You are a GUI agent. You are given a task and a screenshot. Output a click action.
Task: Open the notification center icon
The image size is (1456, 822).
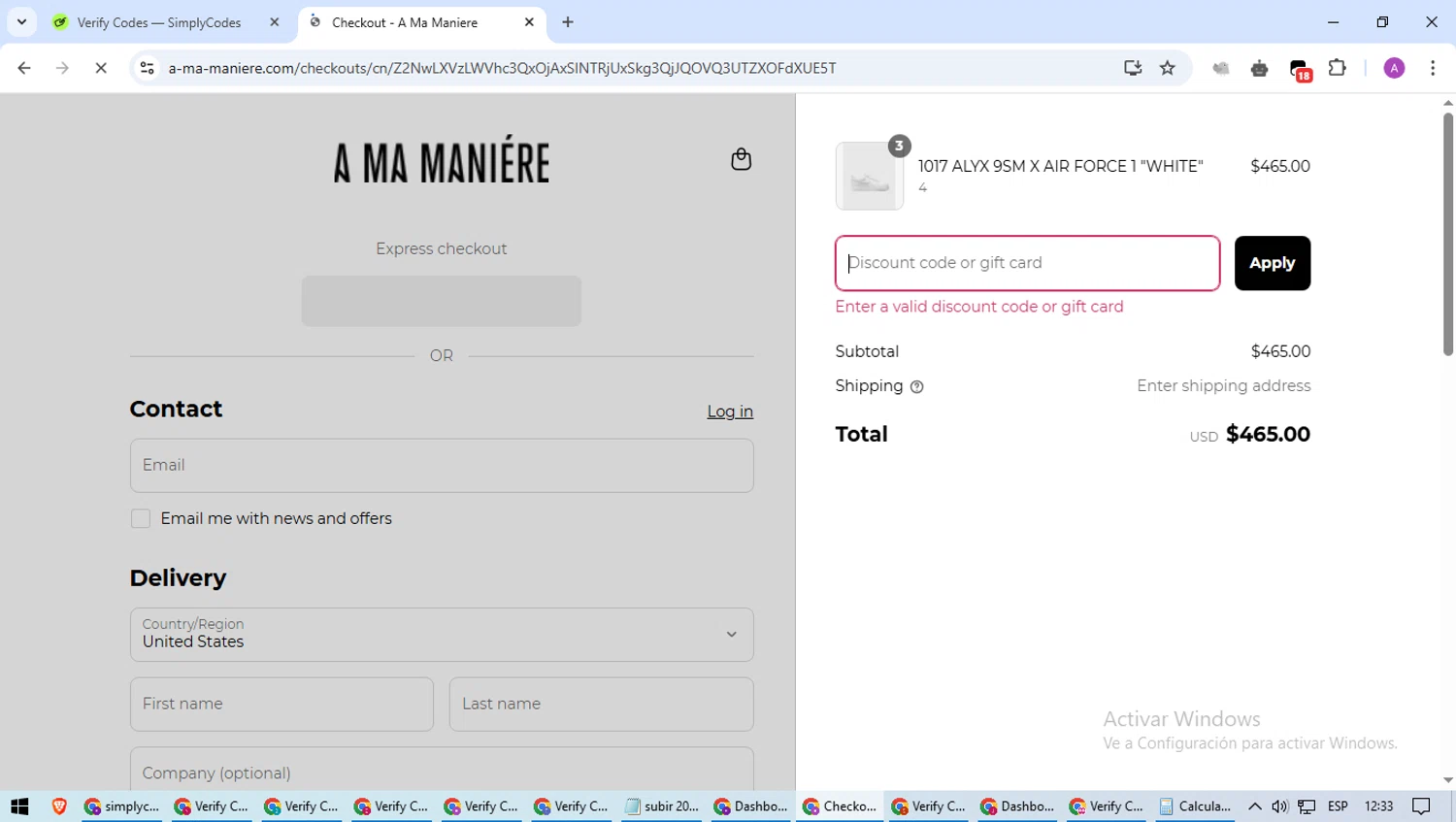(1422, 806)
